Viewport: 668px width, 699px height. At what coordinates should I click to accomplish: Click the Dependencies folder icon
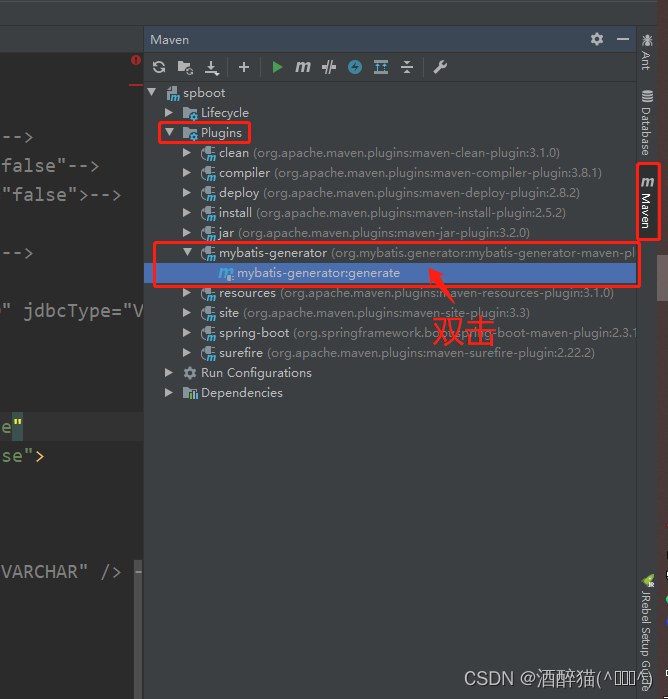click(190, 393)
